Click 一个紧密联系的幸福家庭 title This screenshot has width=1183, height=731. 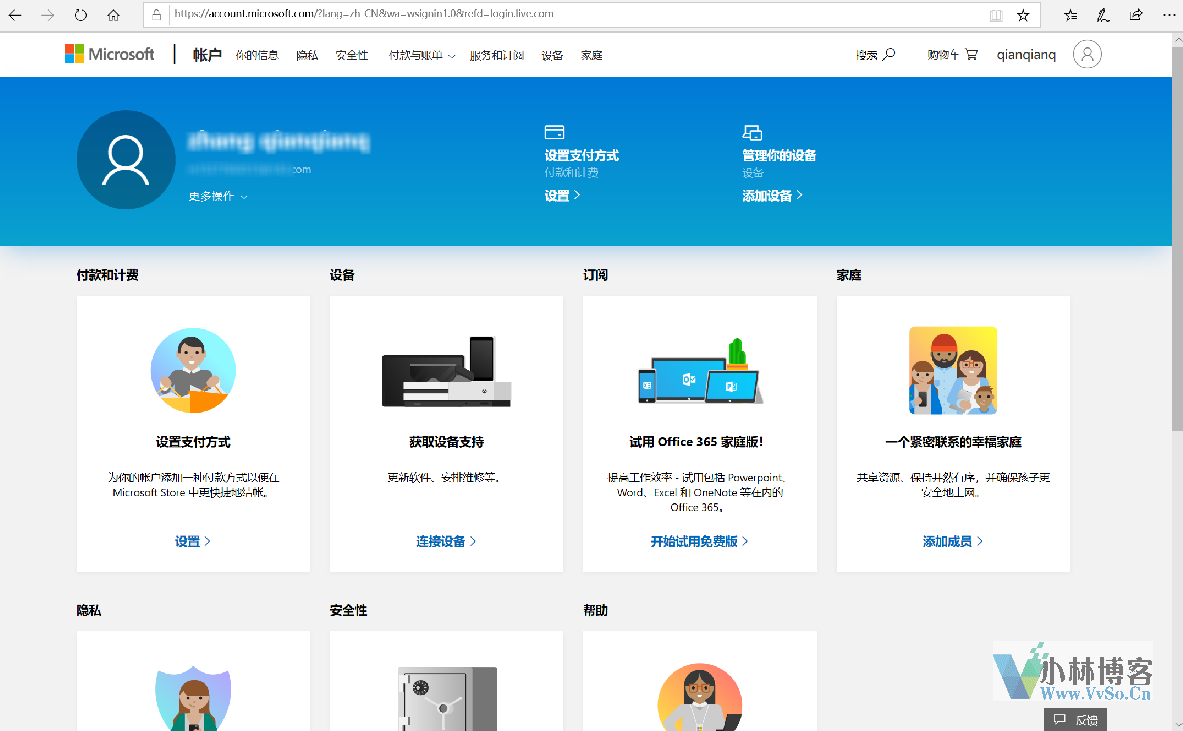pyautogui.click(x=954, y=442)
